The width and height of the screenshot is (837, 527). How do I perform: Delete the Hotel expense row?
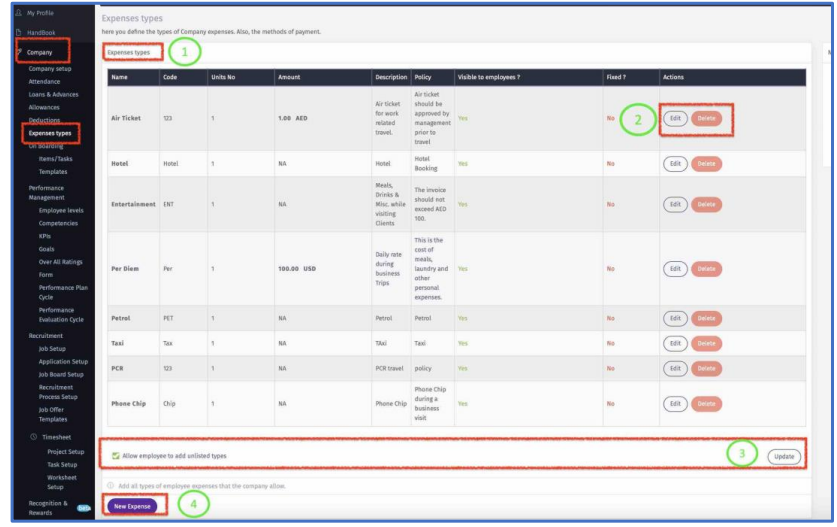706,165
